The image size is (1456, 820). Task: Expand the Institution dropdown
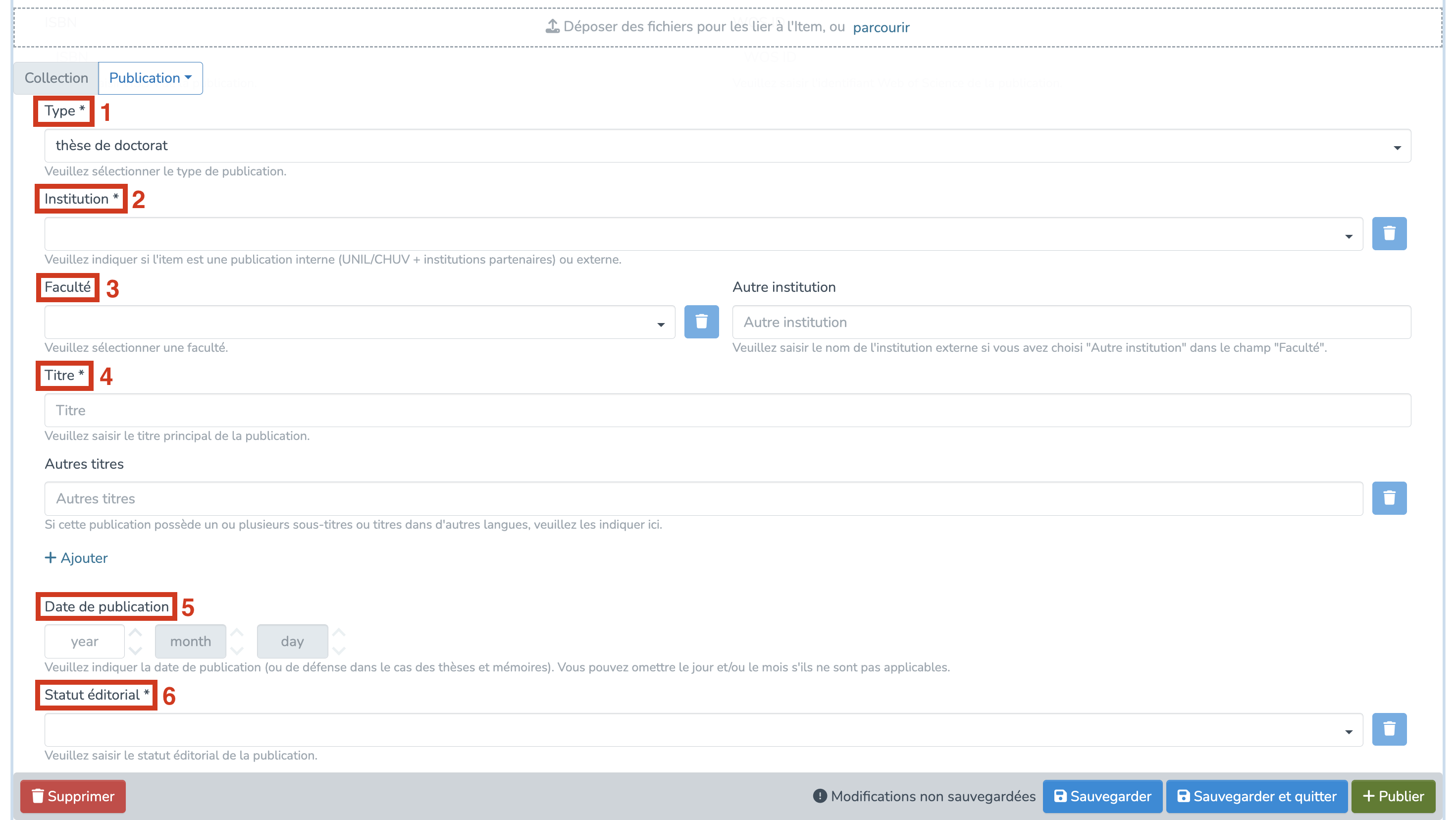click(x=703, y=234)
